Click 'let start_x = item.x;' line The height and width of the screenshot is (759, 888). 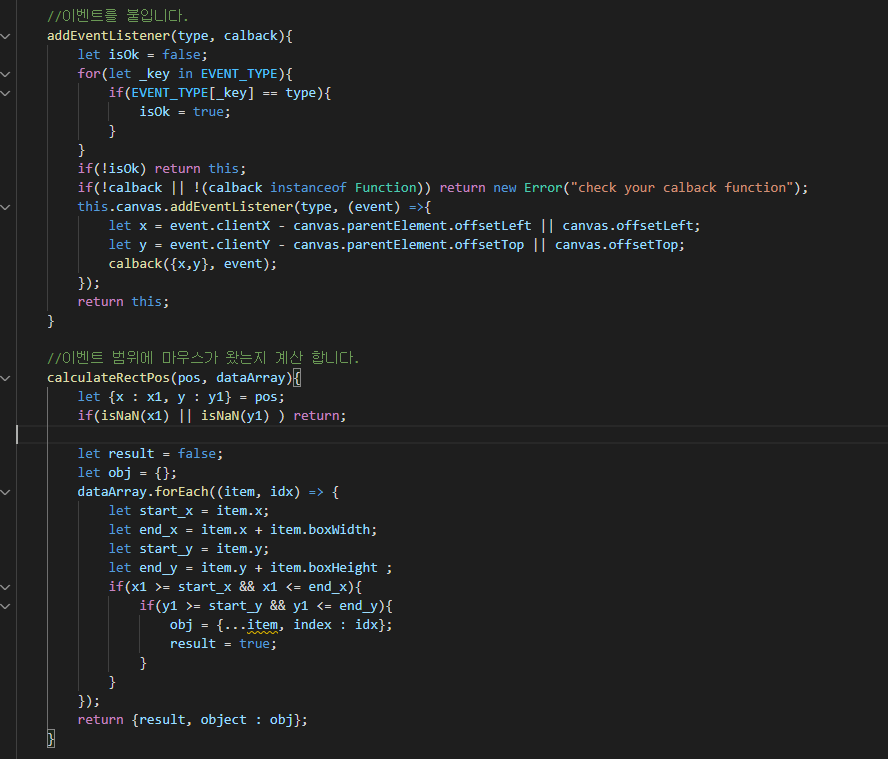pyautogui.click(x=189, y=511)
